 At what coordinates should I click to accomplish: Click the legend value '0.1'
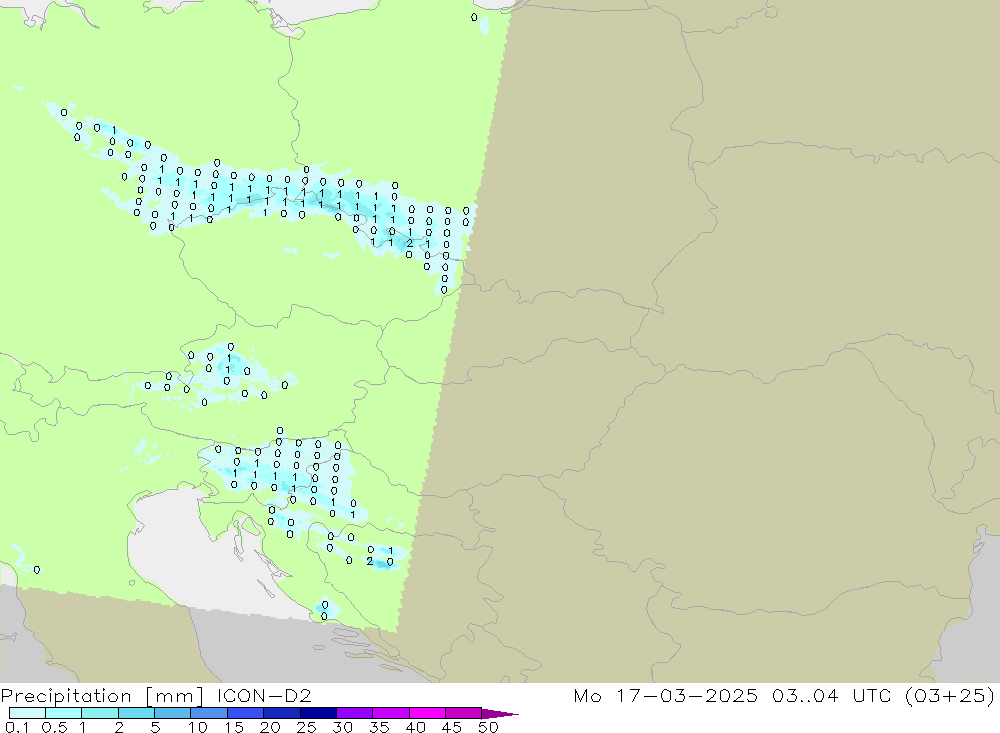point(17,727)
